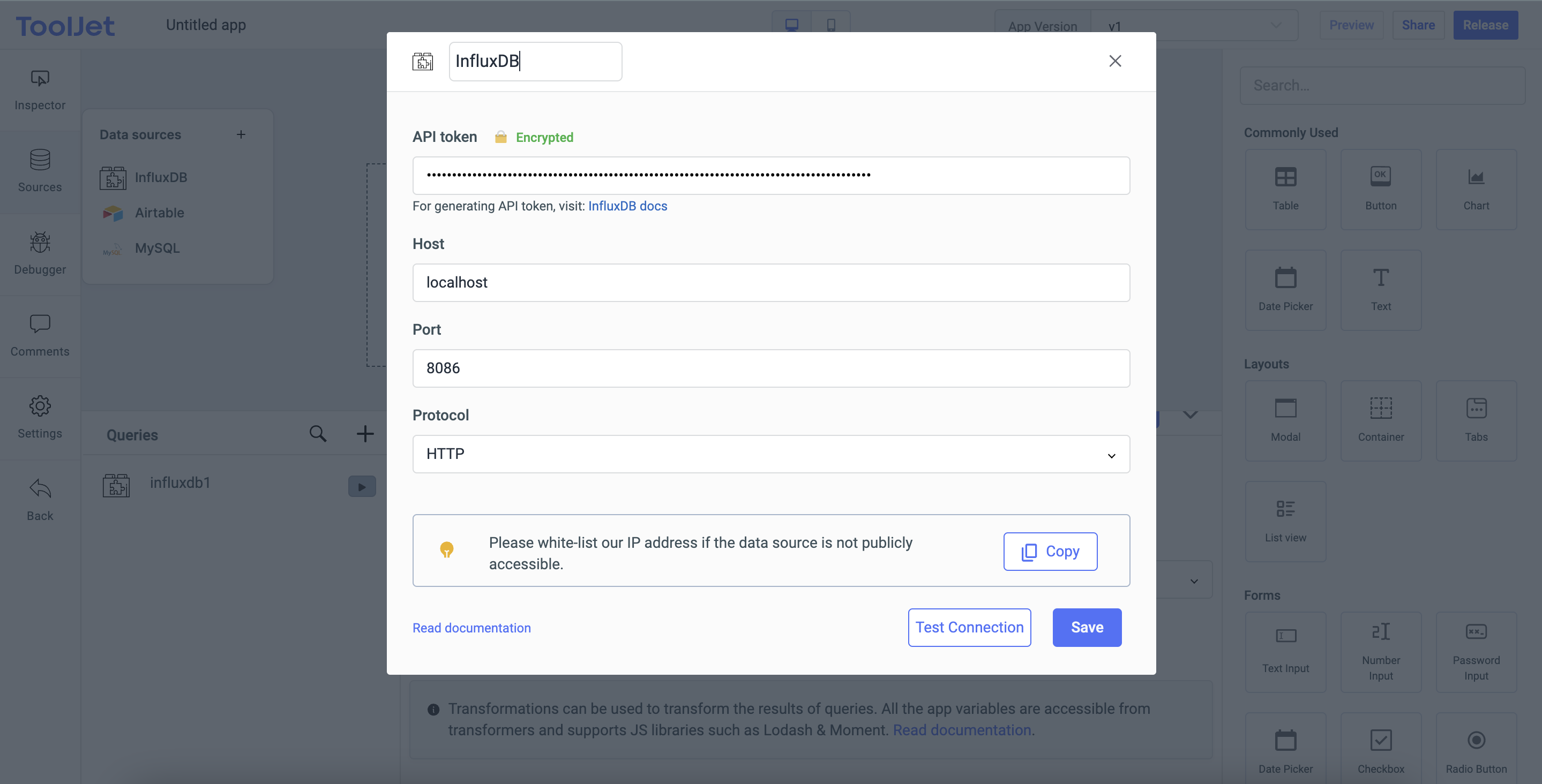Screen dimensions: 1542x784
Task: Open the InfluxDB docs link
Action: 627,206
